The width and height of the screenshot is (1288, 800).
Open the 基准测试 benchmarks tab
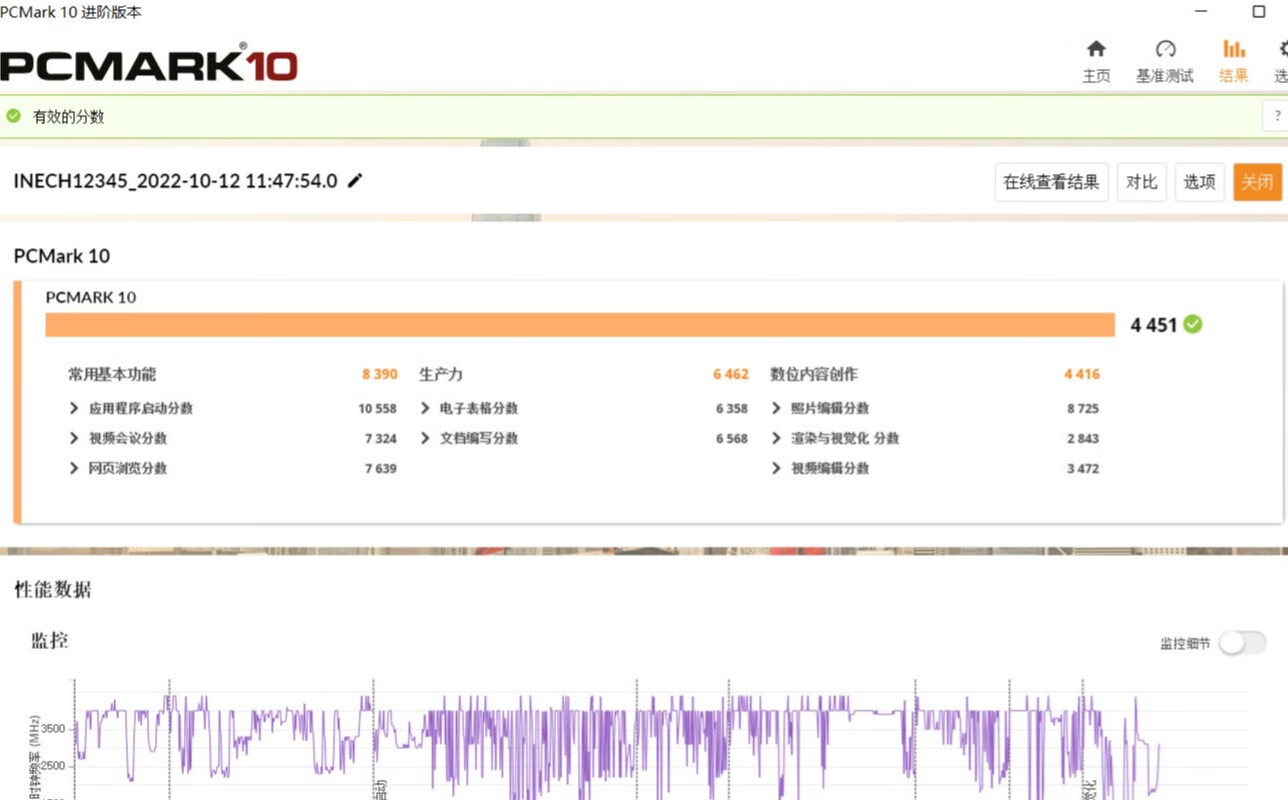point(1164,61)
